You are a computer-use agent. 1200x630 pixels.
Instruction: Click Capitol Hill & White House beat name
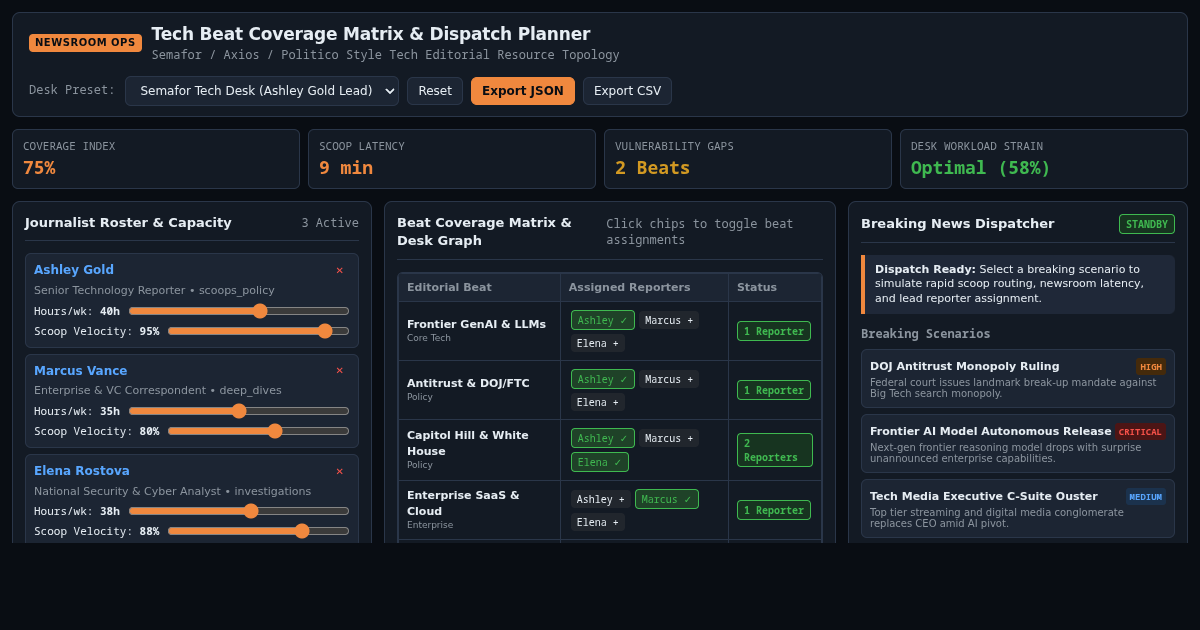[x=468, y=443]
